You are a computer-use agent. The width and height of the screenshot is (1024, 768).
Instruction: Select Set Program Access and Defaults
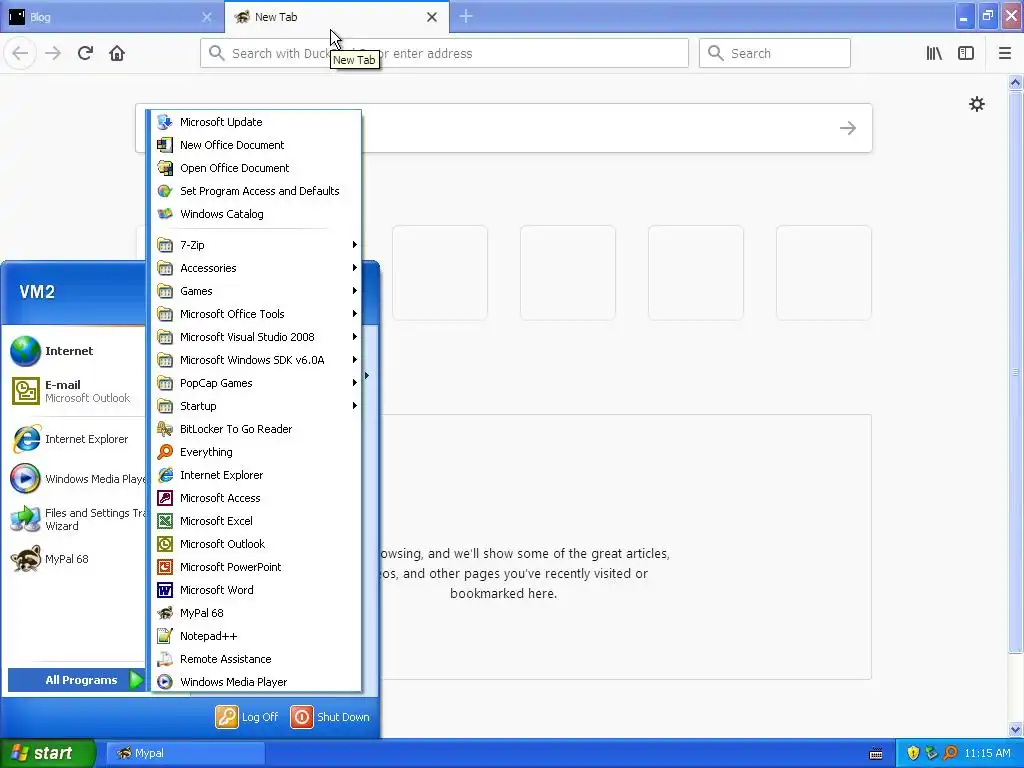pyautogui.click(x=254, y=191)
